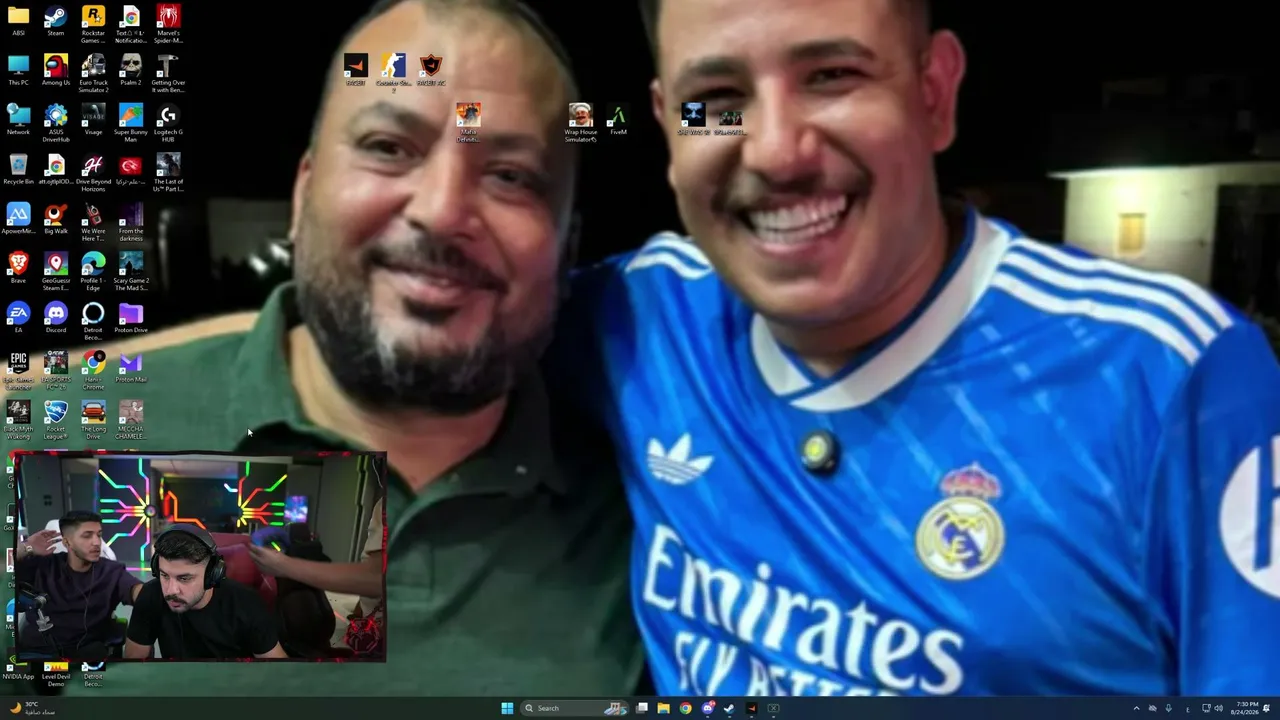Select The Long Drive game shortcut

[x=93, y=419]
